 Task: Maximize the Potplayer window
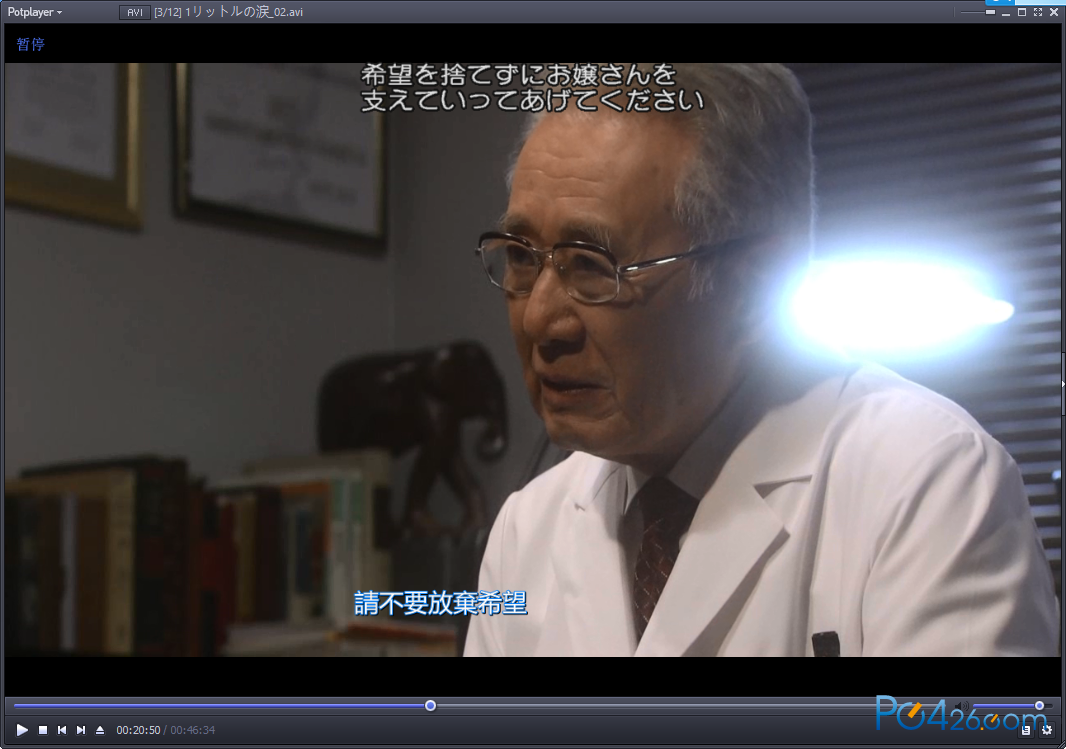[1022, 12]
